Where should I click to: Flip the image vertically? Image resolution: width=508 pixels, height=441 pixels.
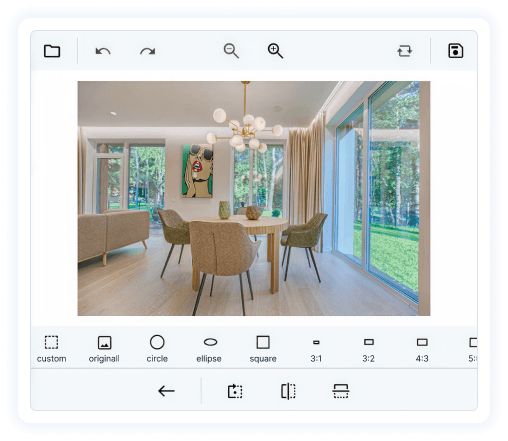click(341, 391)
